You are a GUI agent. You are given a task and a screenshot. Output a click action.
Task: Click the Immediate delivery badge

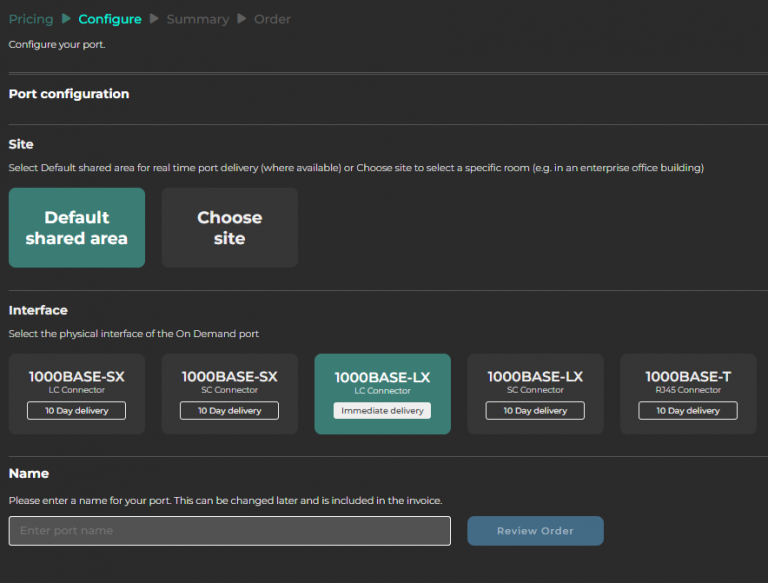383,411
